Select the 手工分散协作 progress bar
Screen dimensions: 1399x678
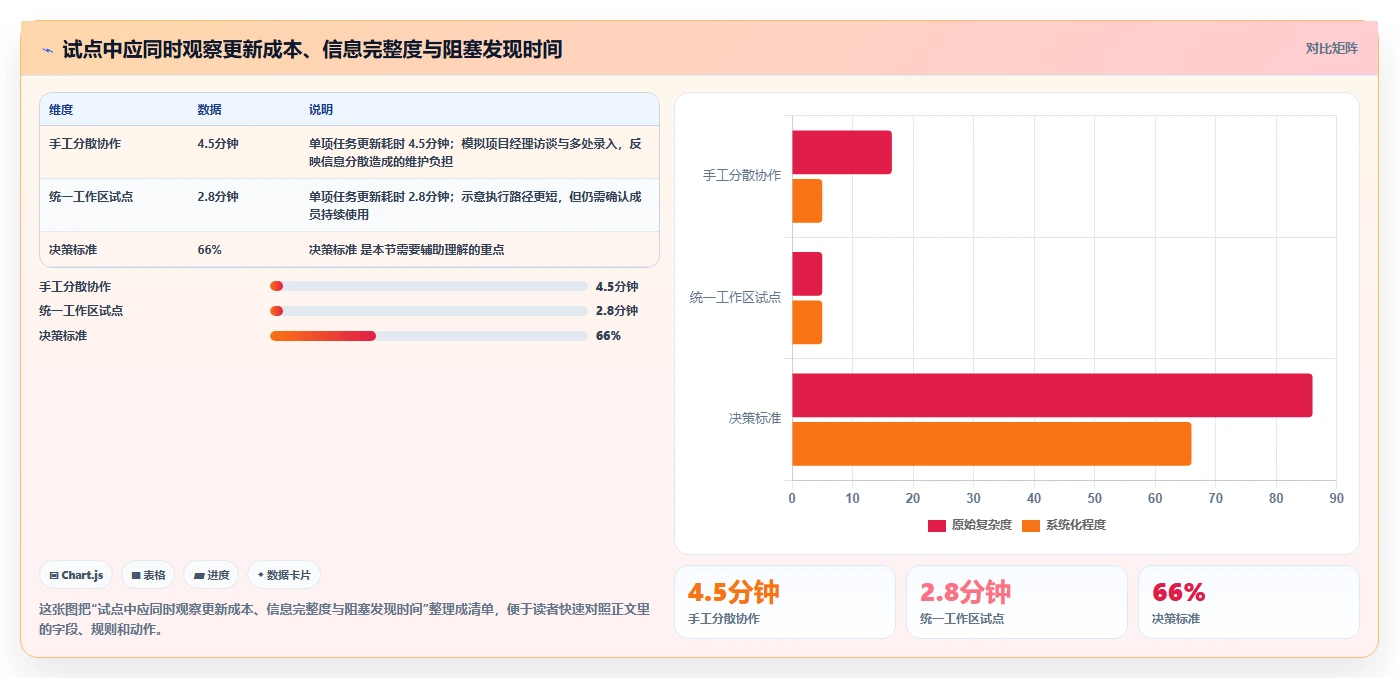429,286
